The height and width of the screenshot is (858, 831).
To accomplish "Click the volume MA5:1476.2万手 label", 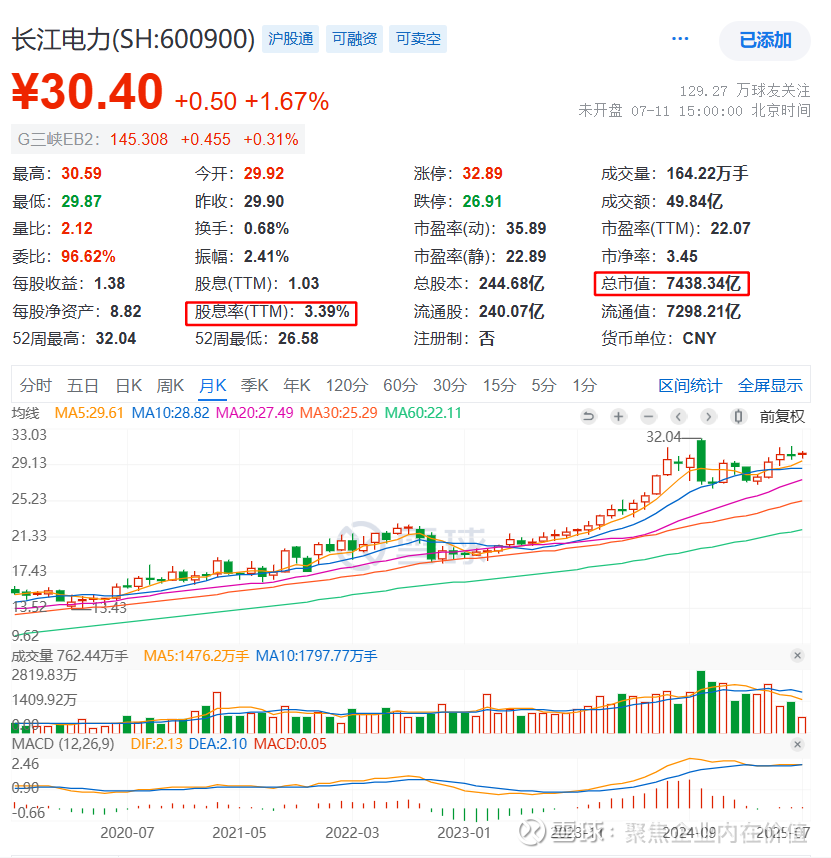I will (196, 656).
